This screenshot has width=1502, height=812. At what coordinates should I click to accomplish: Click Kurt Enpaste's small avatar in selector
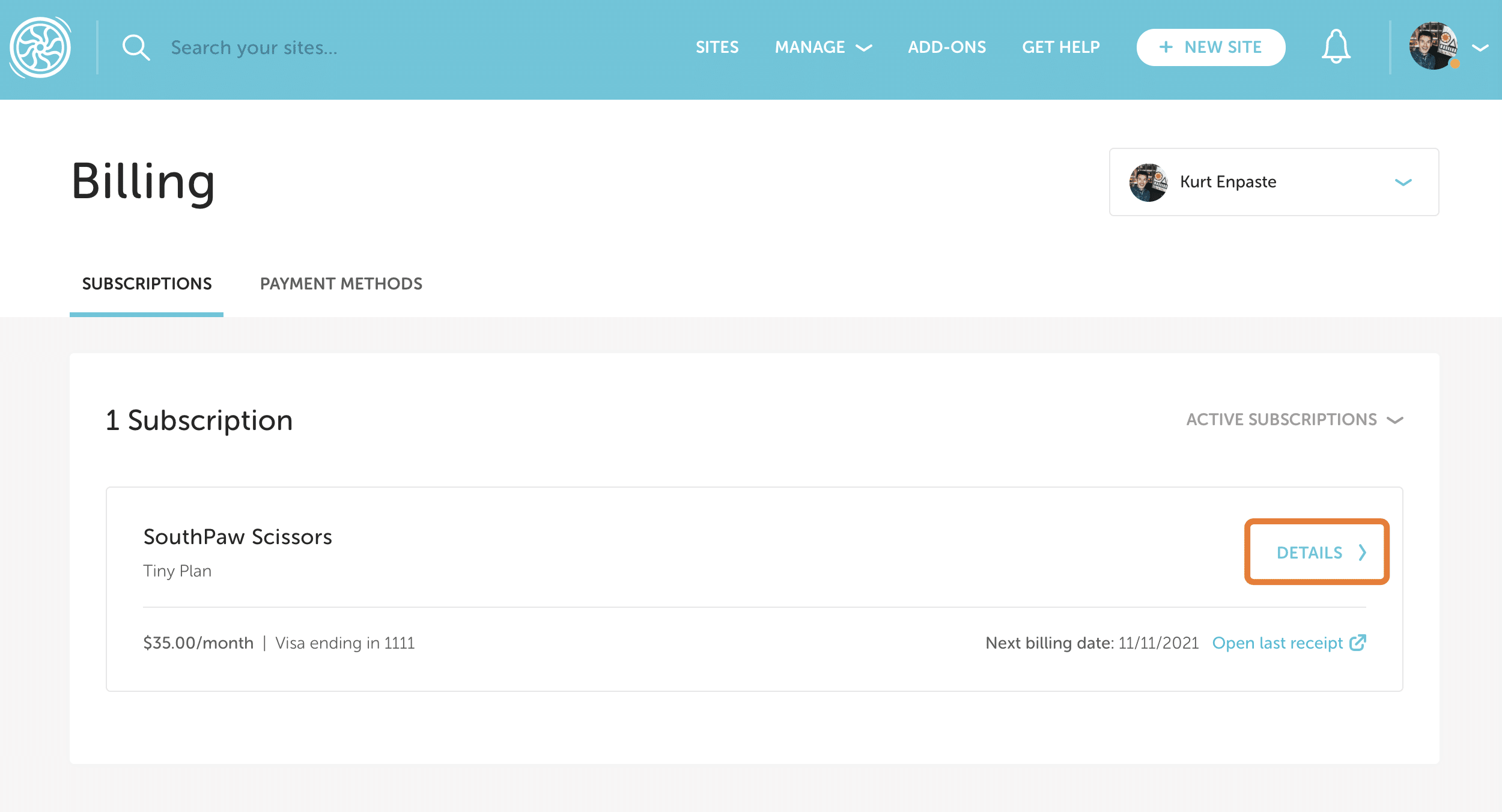(1148, 182)
